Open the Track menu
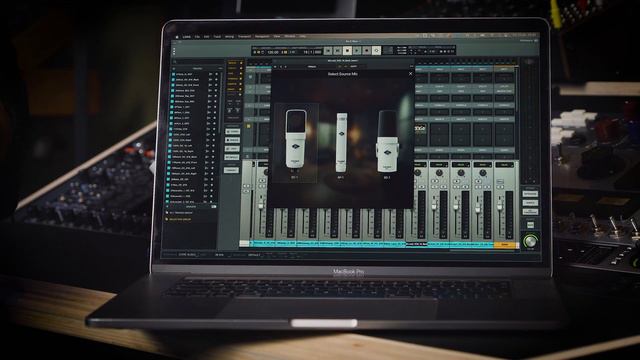 [217, 37]
